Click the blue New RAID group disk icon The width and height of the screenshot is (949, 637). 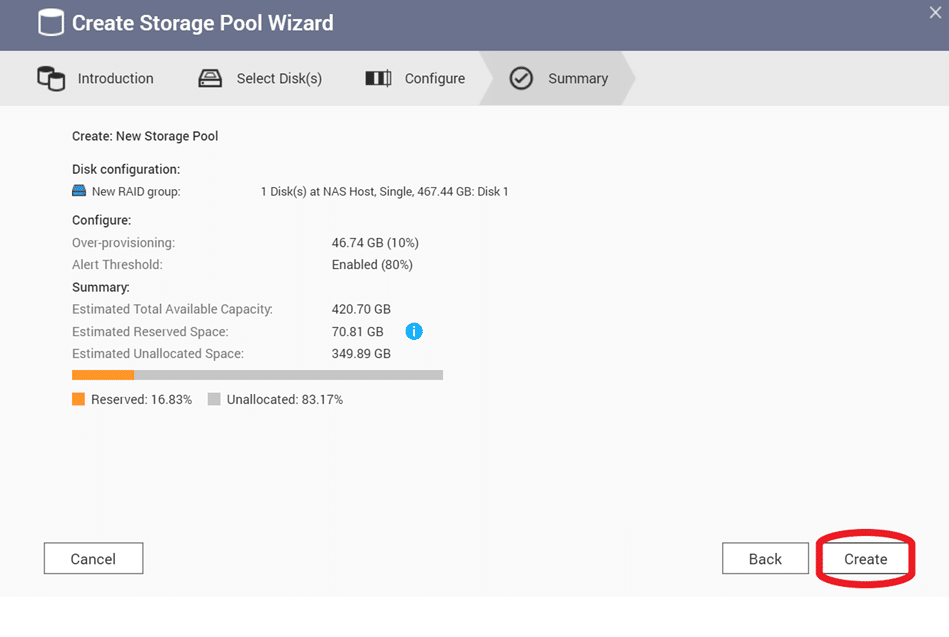coord(79,191)
